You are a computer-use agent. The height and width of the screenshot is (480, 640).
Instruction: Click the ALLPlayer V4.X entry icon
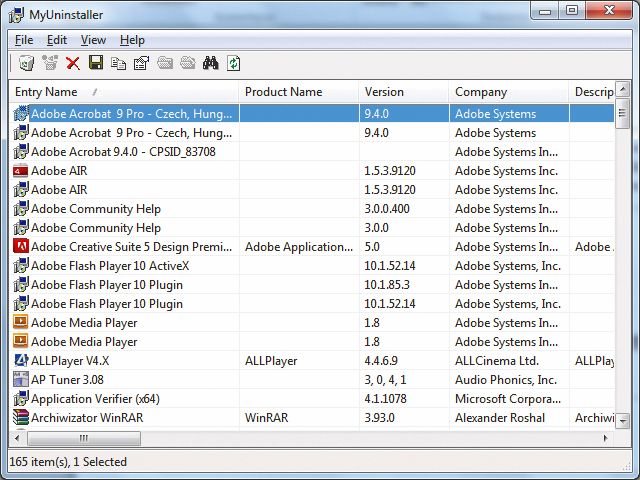(21, 361)
